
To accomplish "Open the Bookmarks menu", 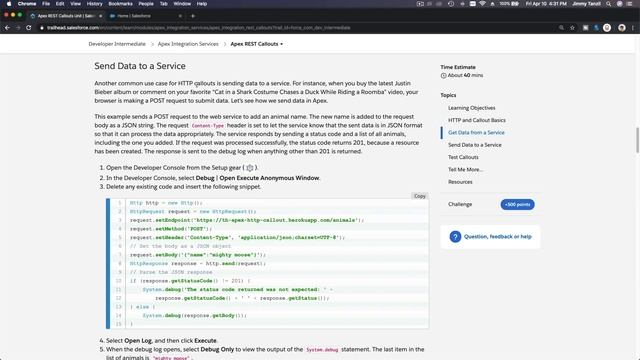I will coord(120,4).
